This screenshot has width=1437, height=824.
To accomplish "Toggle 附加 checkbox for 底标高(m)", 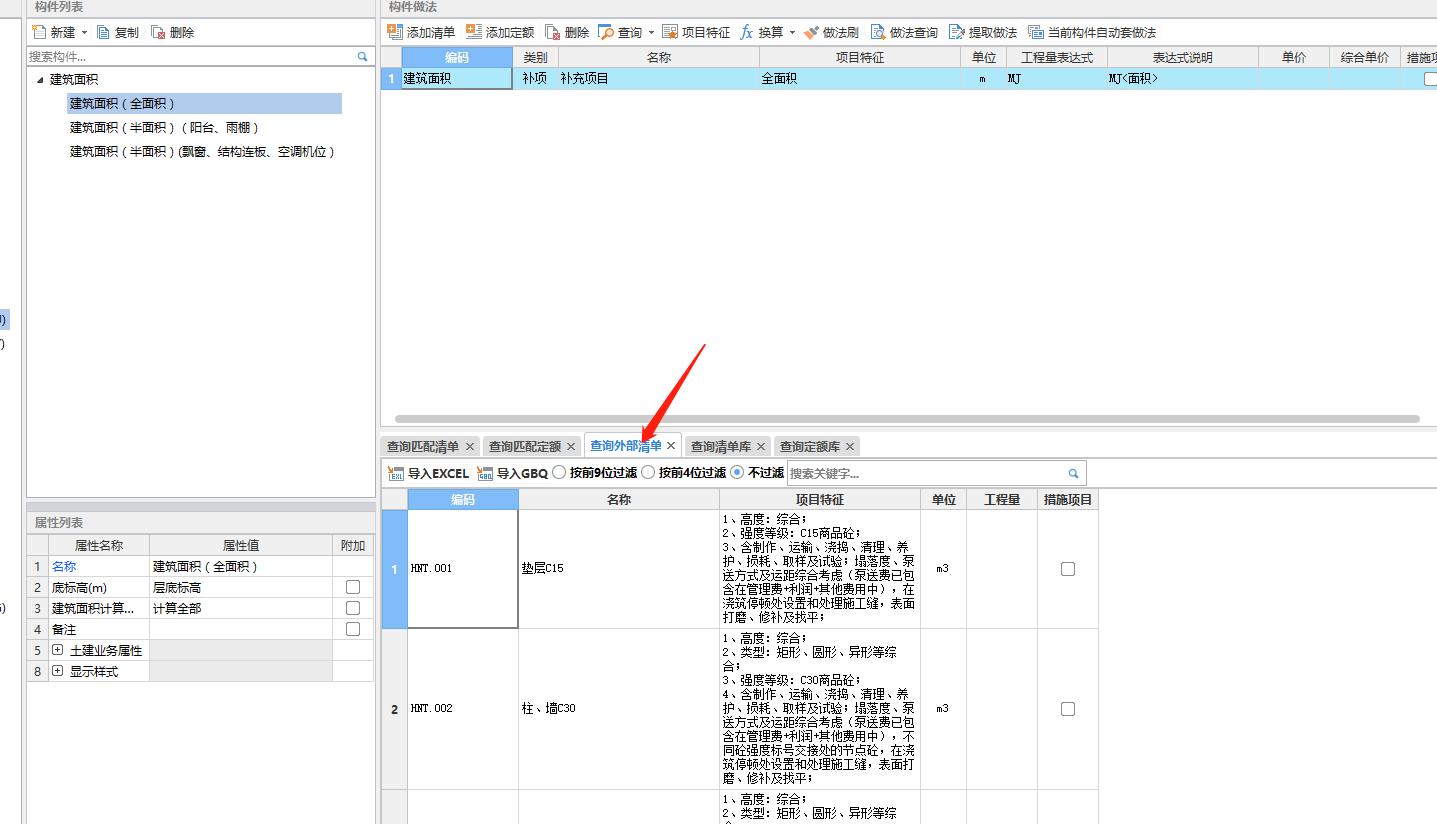I will [x=353, y=587].
